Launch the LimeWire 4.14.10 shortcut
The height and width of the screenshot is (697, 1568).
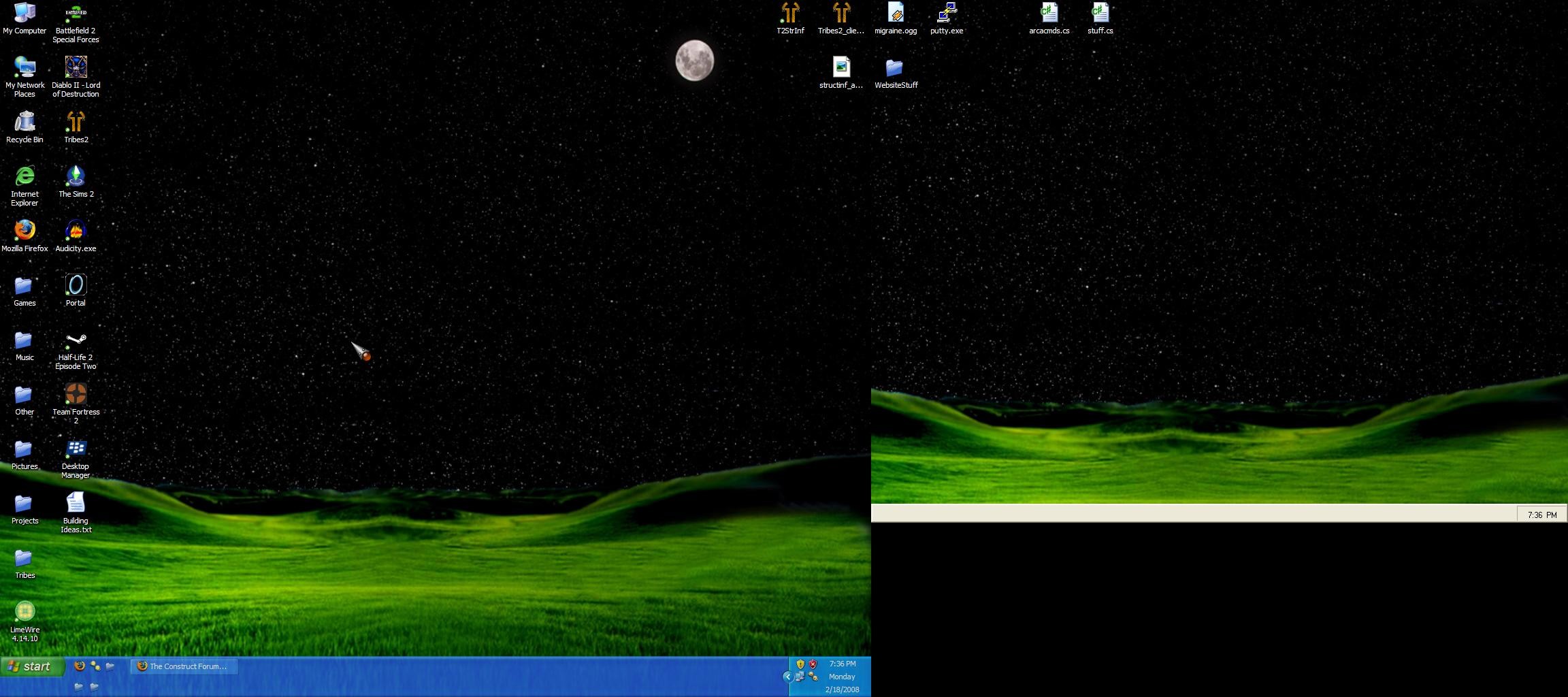click(24, 621)
